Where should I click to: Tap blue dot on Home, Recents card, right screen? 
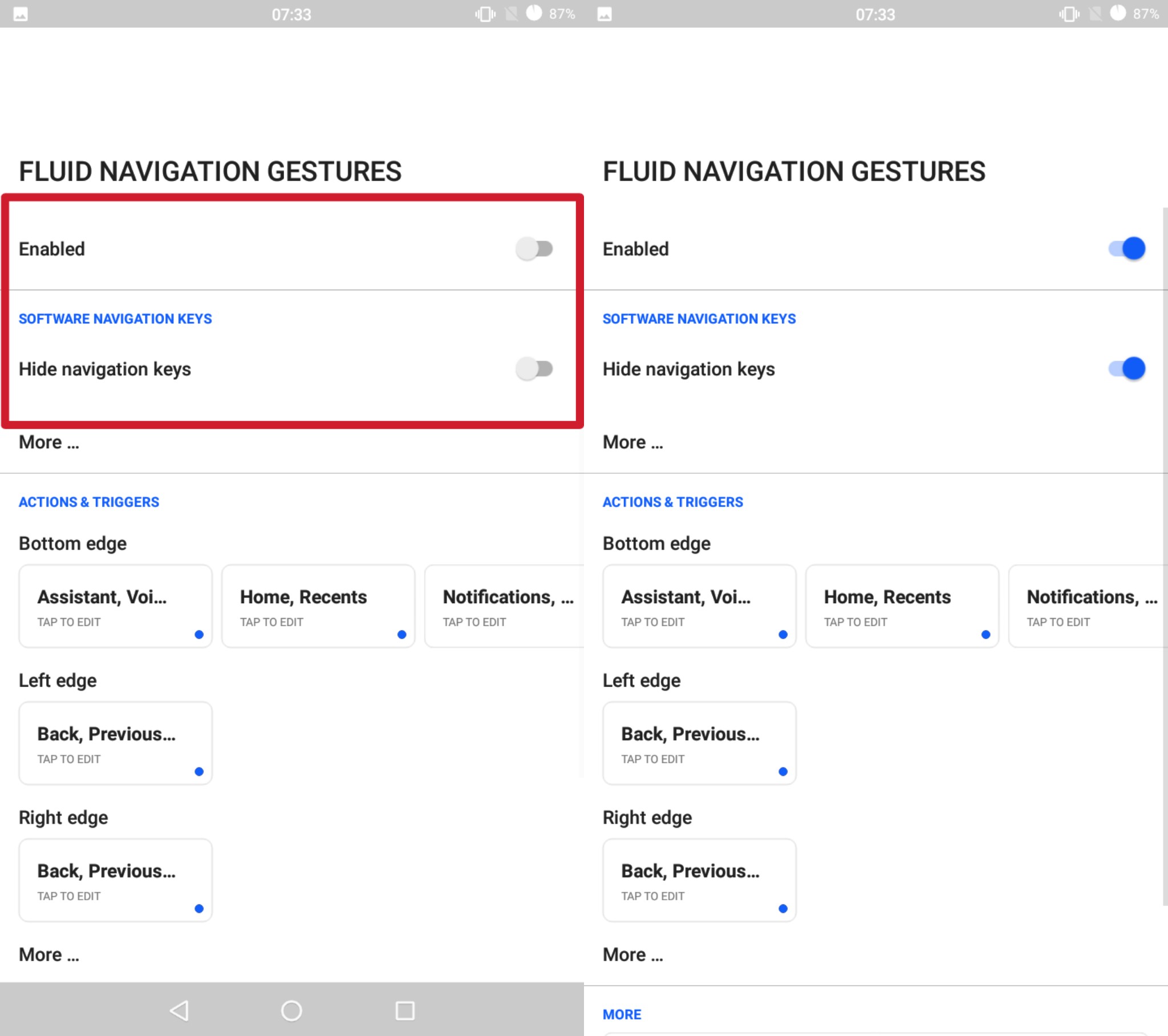click(985, 634)
